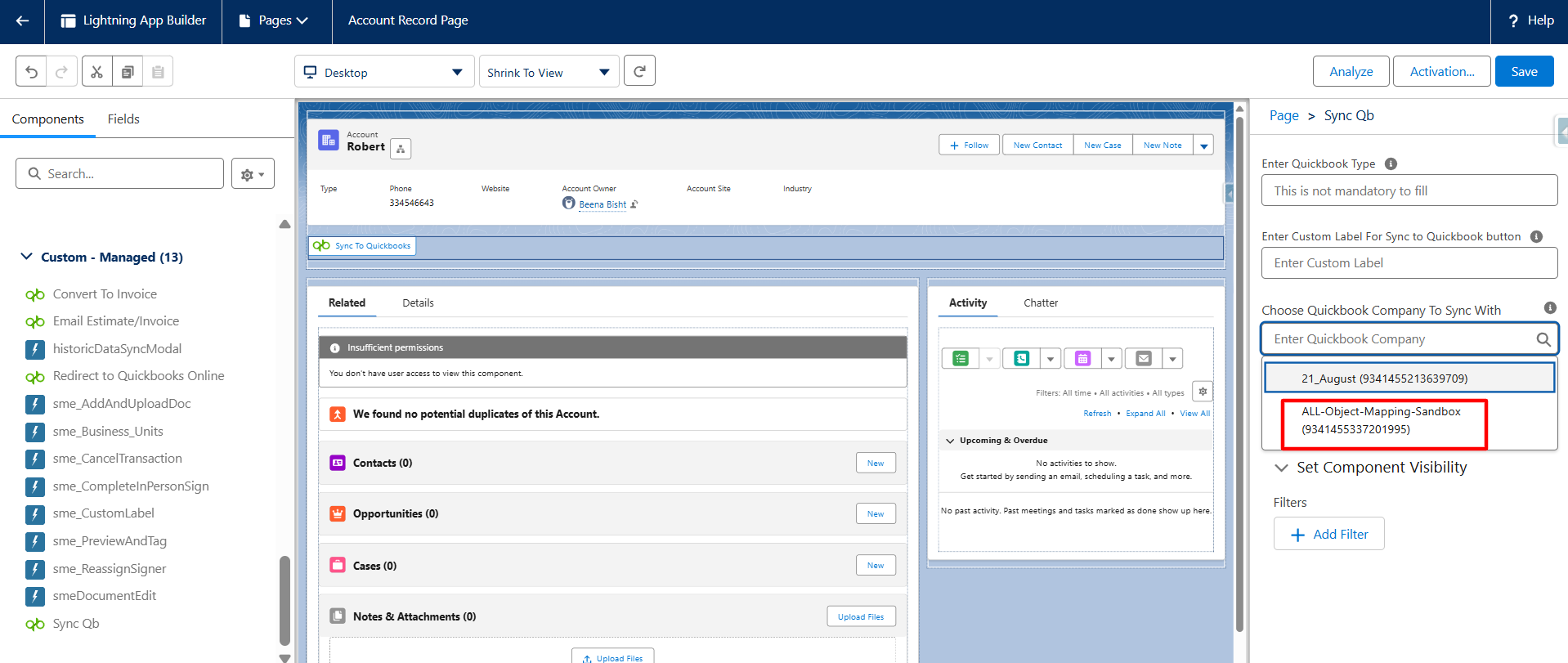
Task: Switch to the Fields tab
Action: tap(123, 119)
